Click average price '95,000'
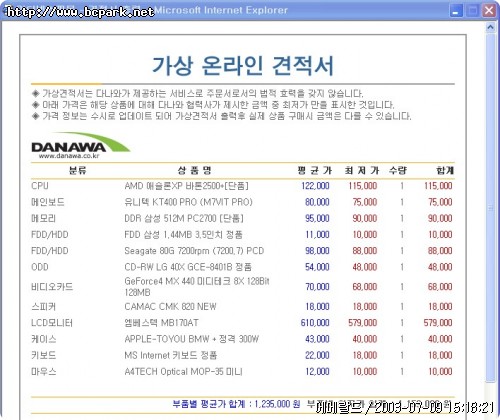 point(317,218)
